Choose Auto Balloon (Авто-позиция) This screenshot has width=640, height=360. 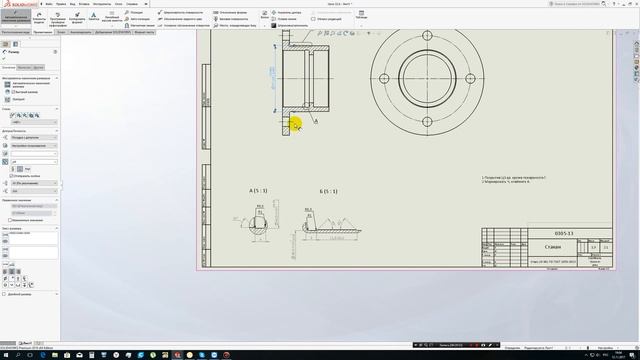pyautogui.click(x=138, y=19)
